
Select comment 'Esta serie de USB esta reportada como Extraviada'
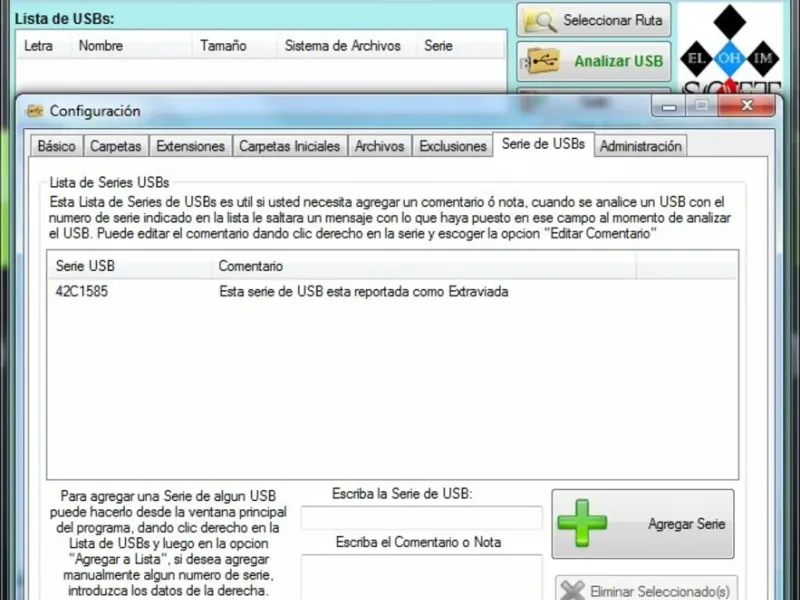(x=364, y=292)
